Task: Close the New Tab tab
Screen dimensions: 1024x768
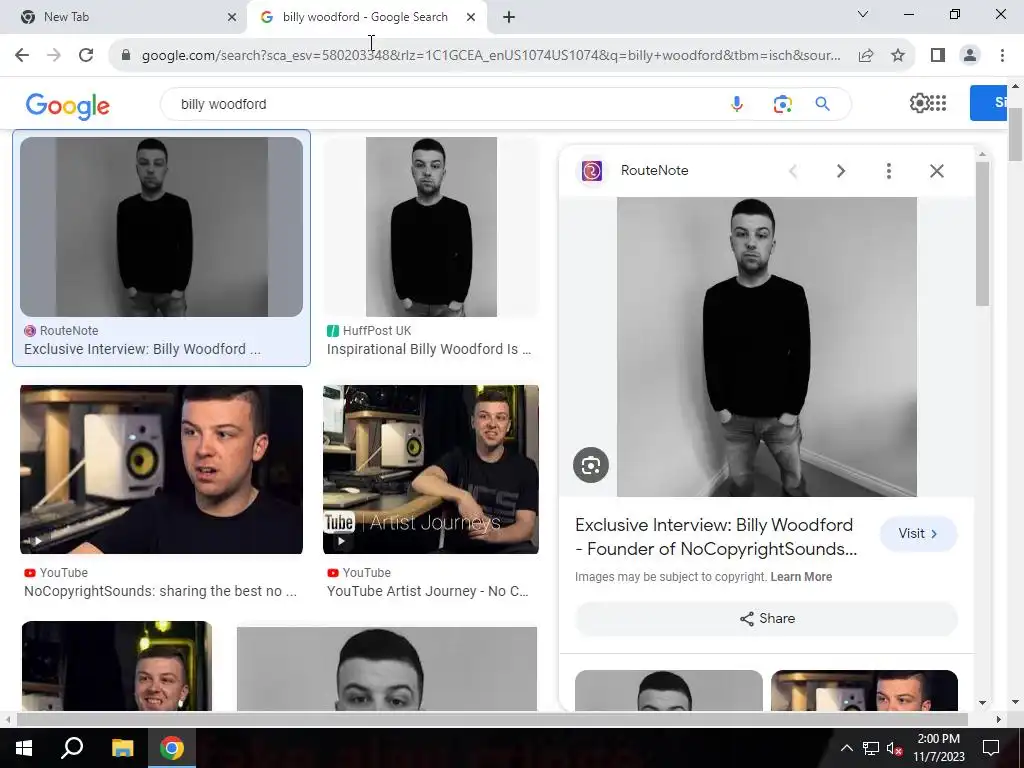Action: tap(232, 18)
